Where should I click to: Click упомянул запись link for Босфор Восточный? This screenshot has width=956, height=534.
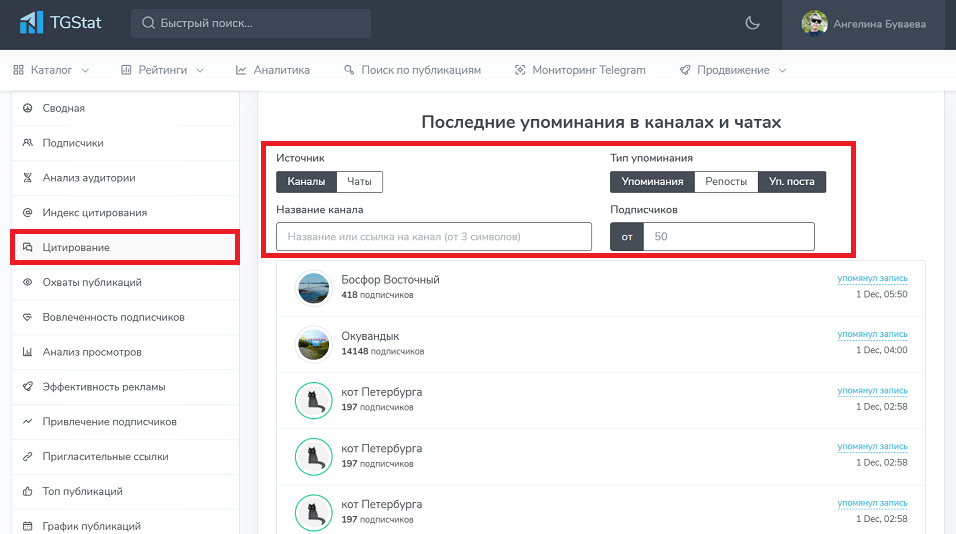[872, 279]
